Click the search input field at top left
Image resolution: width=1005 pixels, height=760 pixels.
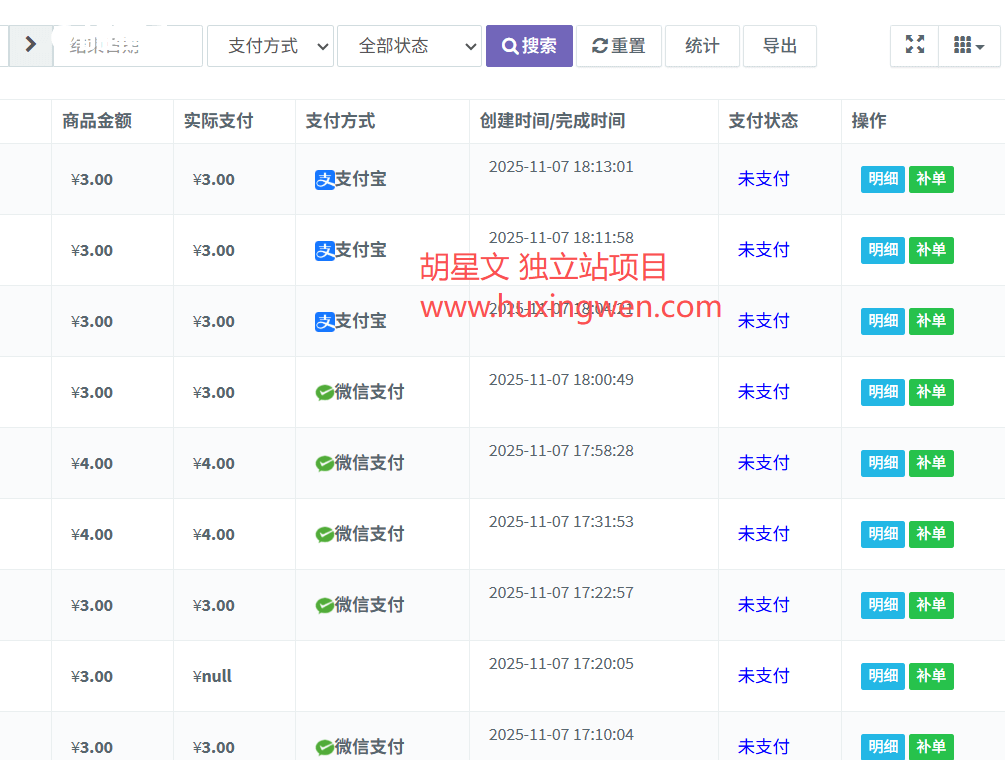pyautogui.click(x=128, y=45)
